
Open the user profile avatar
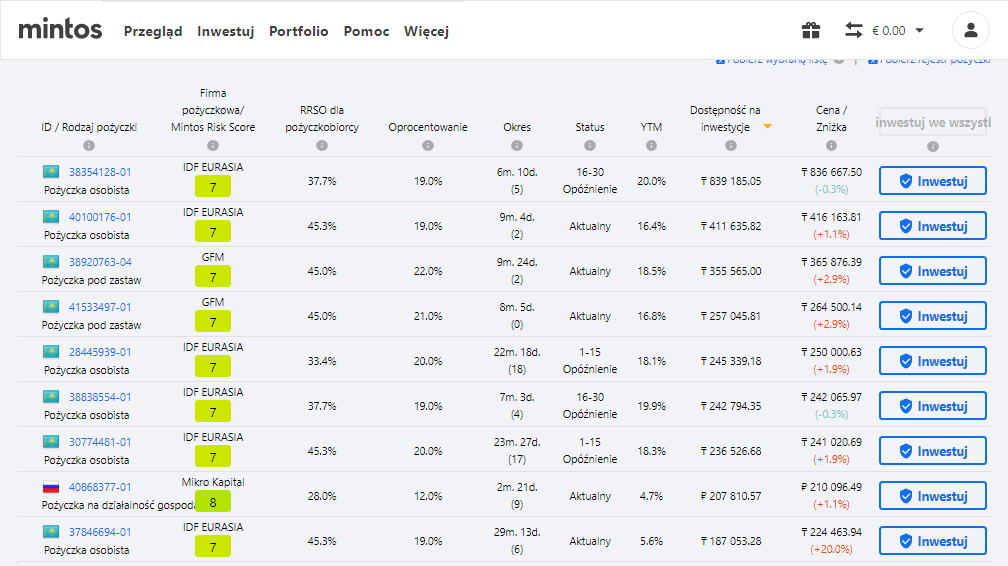pyautogui.click(x=971, y=30)
